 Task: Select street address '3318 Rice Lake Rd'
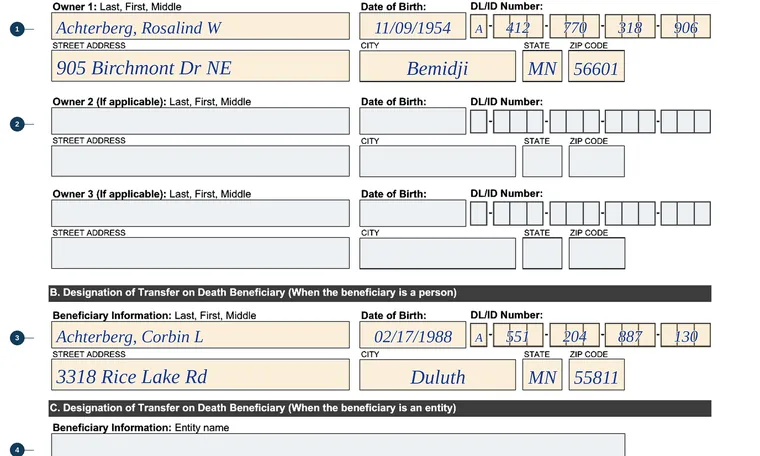click(200, 375)
